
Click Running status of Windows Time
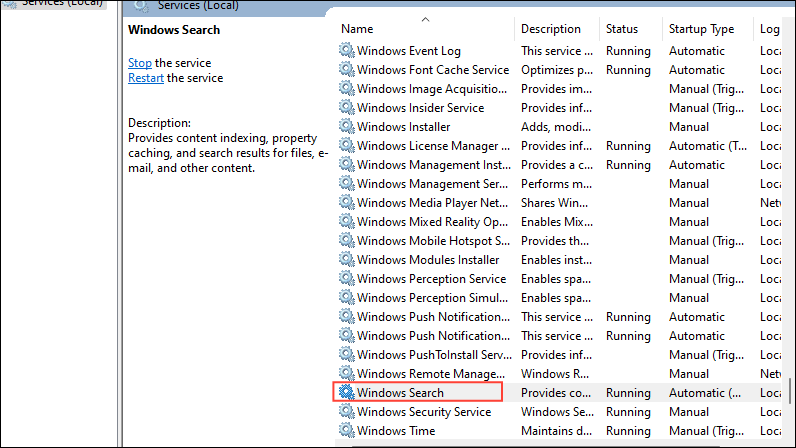point(628,431)
